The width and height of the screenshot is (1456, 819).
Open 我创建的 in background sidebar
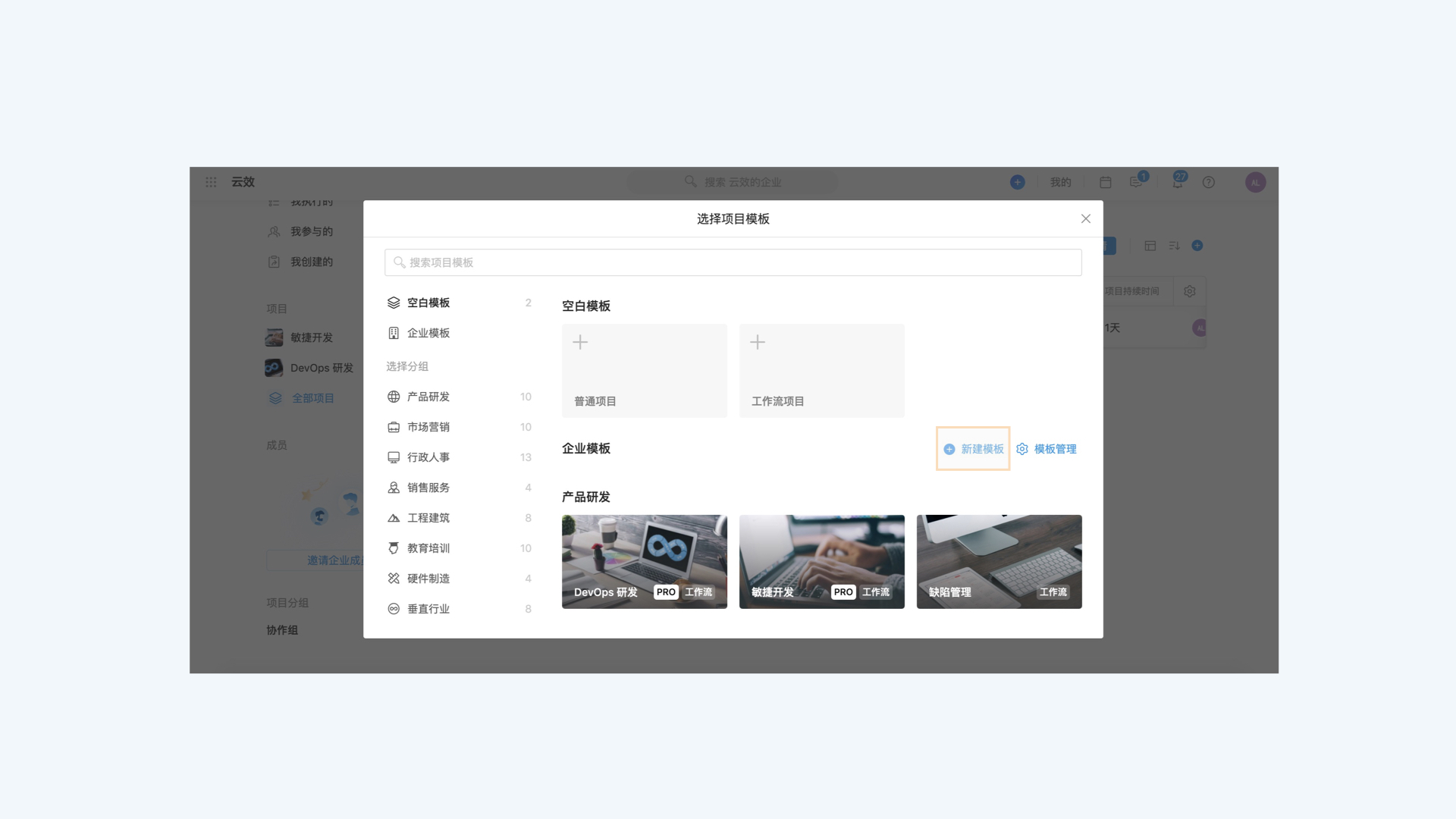click(x=312, y=262)
